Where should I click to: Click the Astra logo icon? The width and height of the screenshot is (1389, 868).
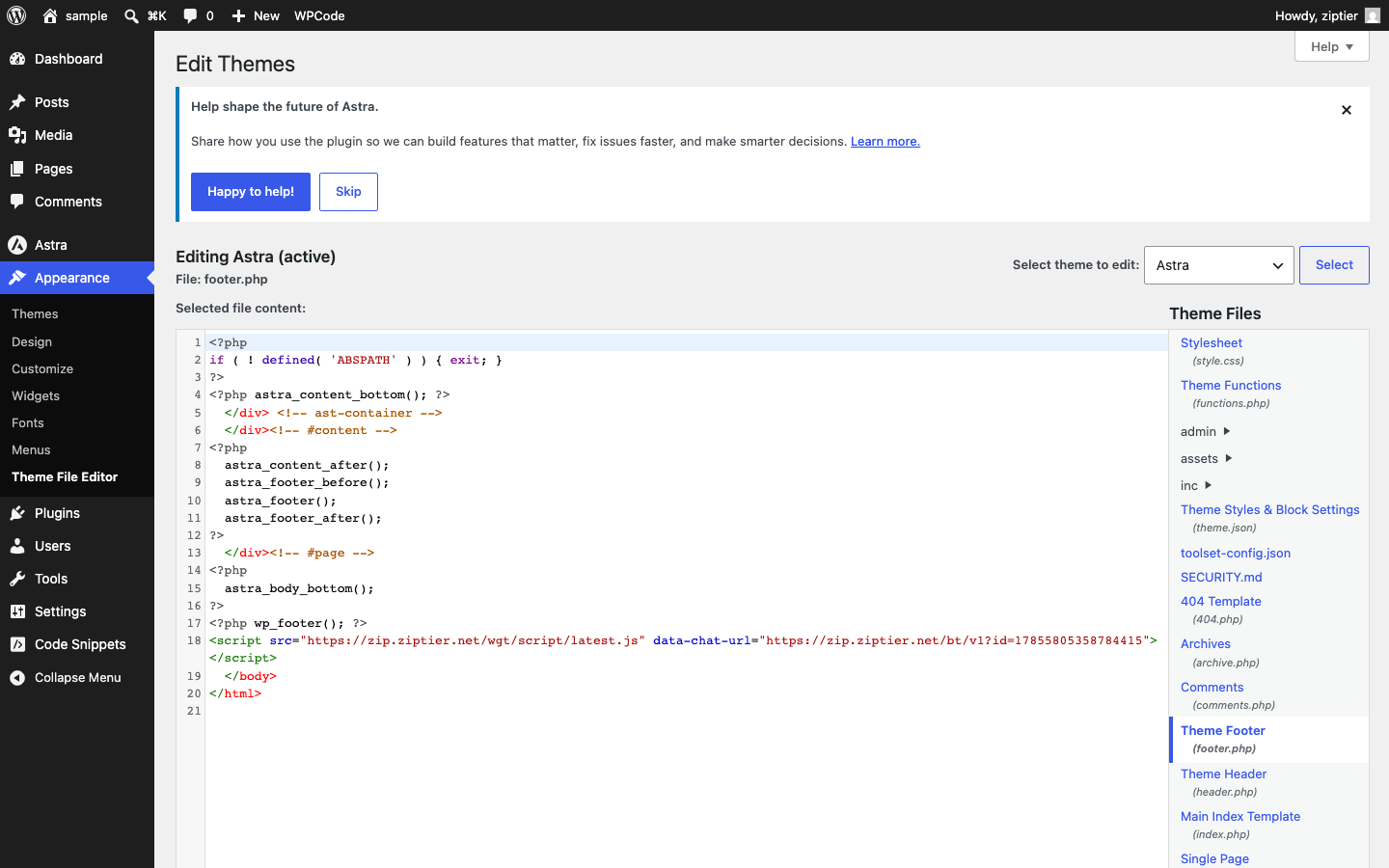click(17, 245)
